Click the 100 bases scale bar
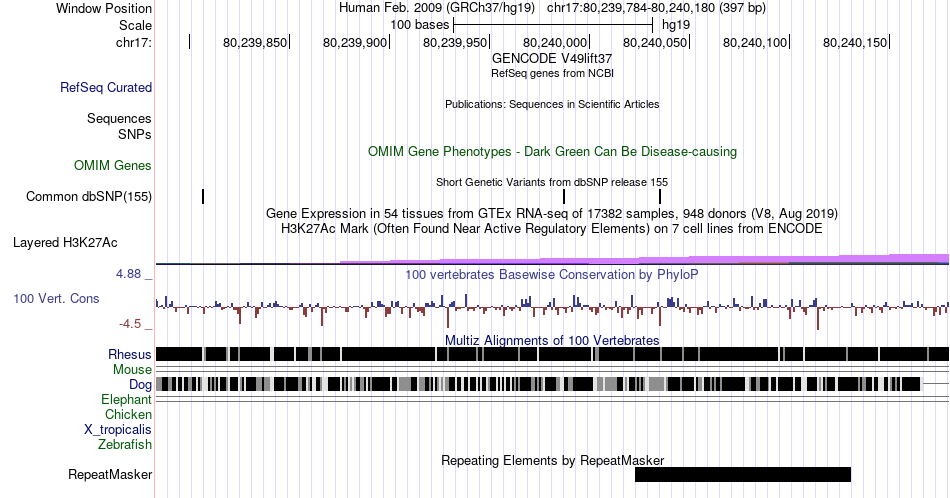950x498 pixels. coord(553,25)
